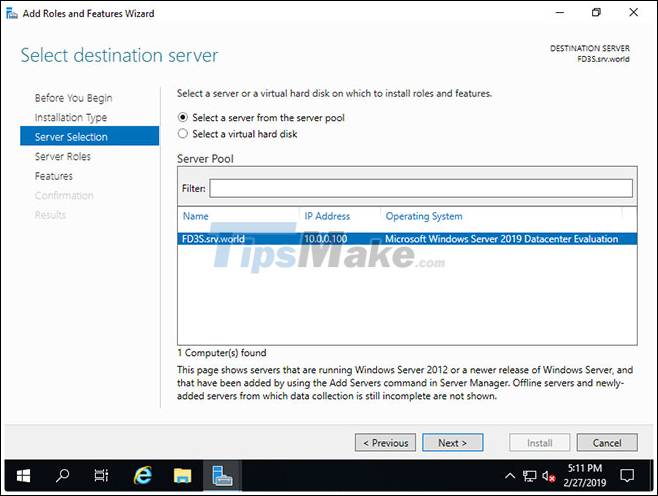Image resolution: width=658 pixels, height=496 pixels.
Task: Go to Before You Begin step
Action: [x=73, y=98]
